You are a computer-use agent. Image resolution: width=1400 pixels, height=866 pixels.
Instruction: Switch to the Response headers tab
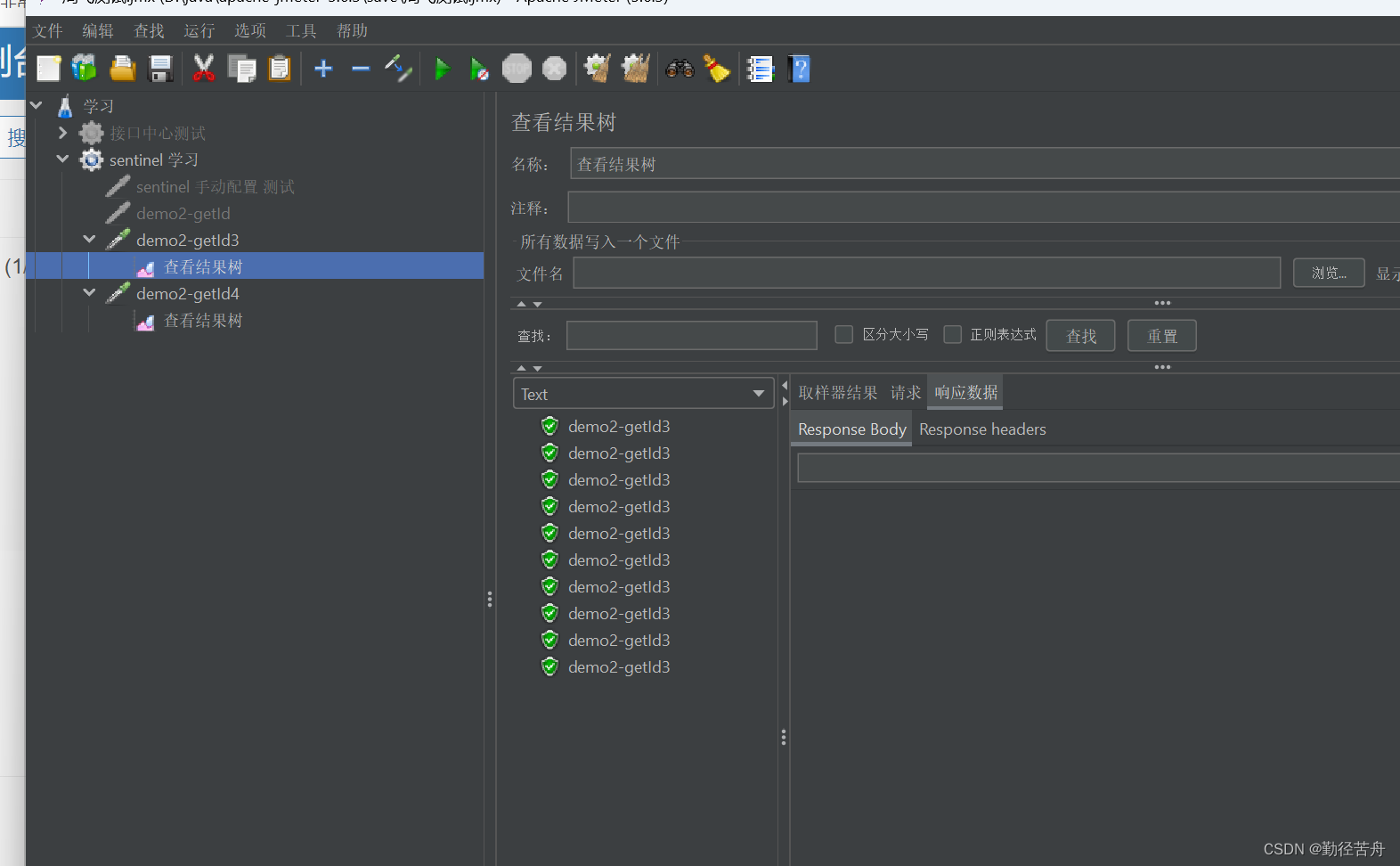point(982,429)
